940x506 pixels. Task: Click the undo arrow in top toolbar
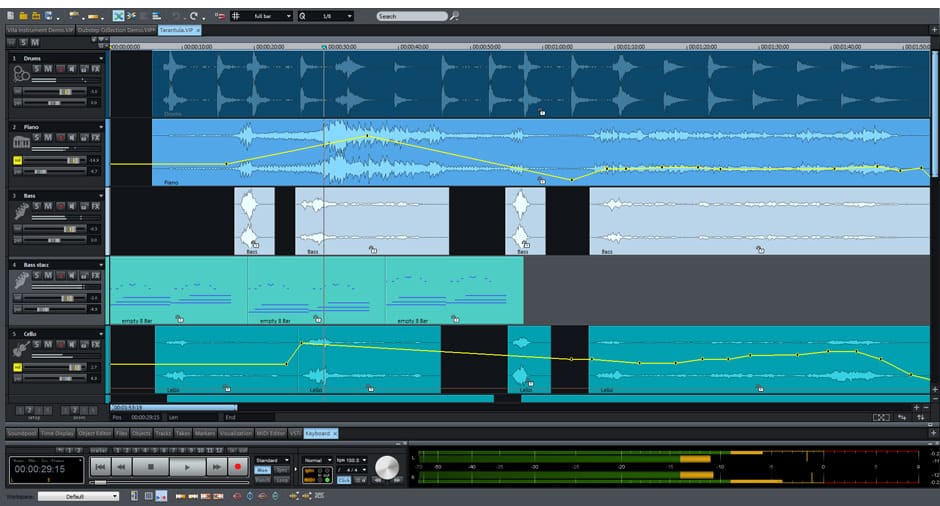176,16
